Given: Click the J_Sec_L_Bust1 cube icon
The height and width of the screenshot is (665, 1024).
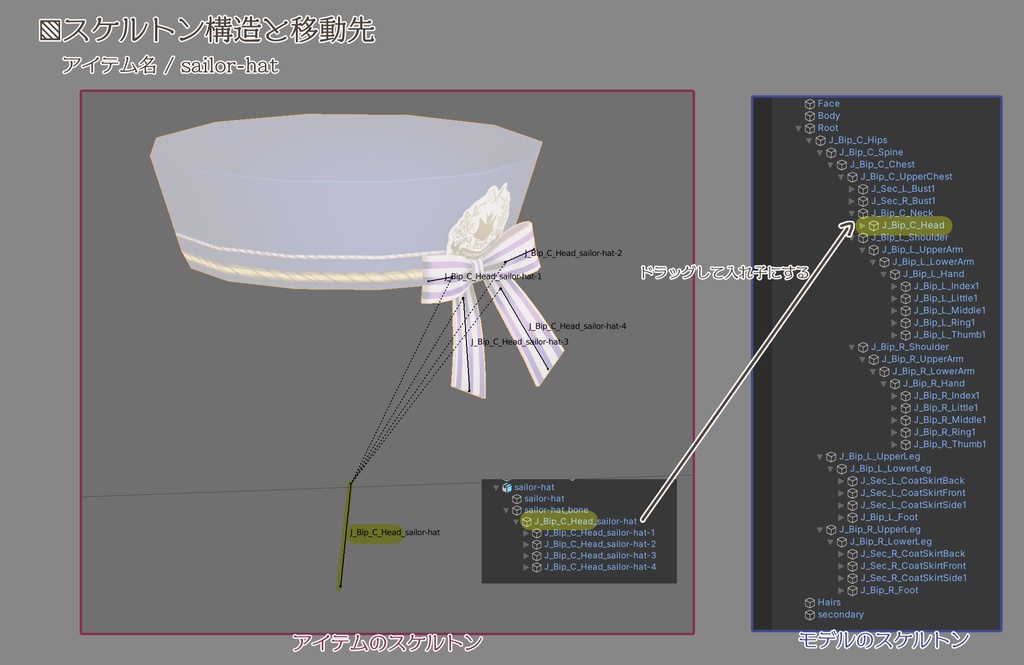Looking at the screenshot, I should click(863, 189).
